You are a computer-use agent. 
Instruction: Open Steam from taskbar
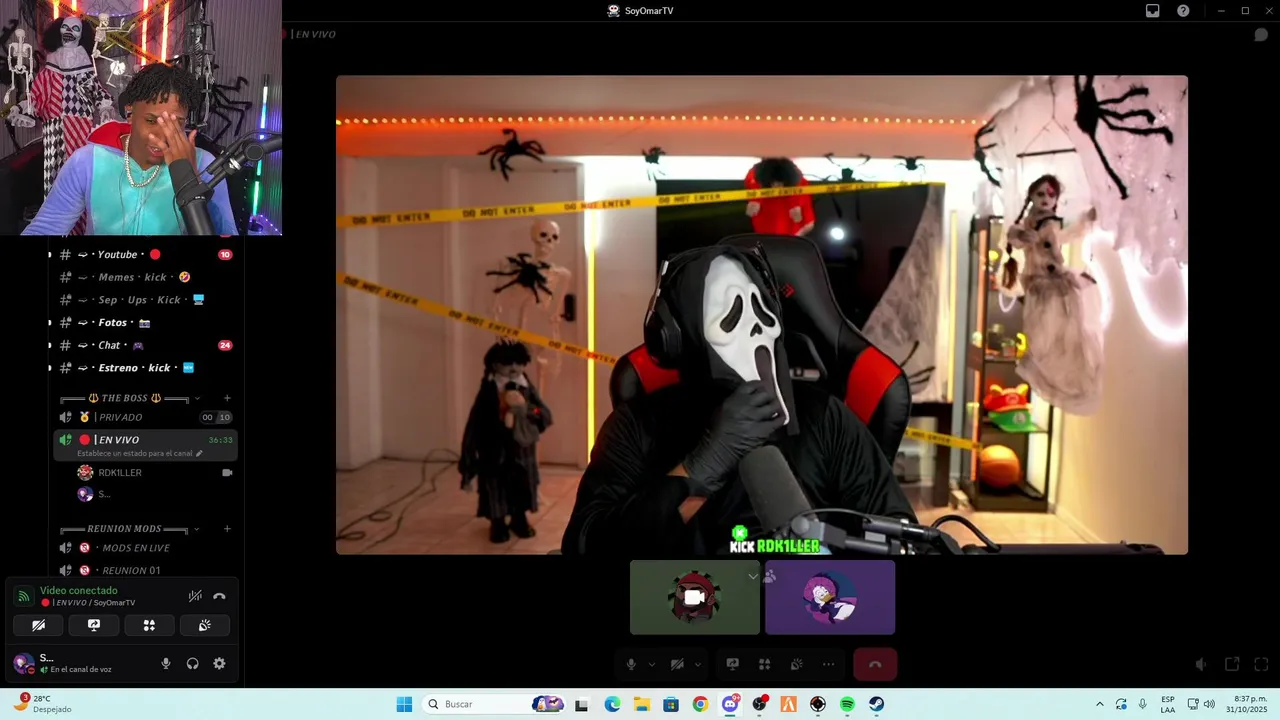tap(876, 705)
